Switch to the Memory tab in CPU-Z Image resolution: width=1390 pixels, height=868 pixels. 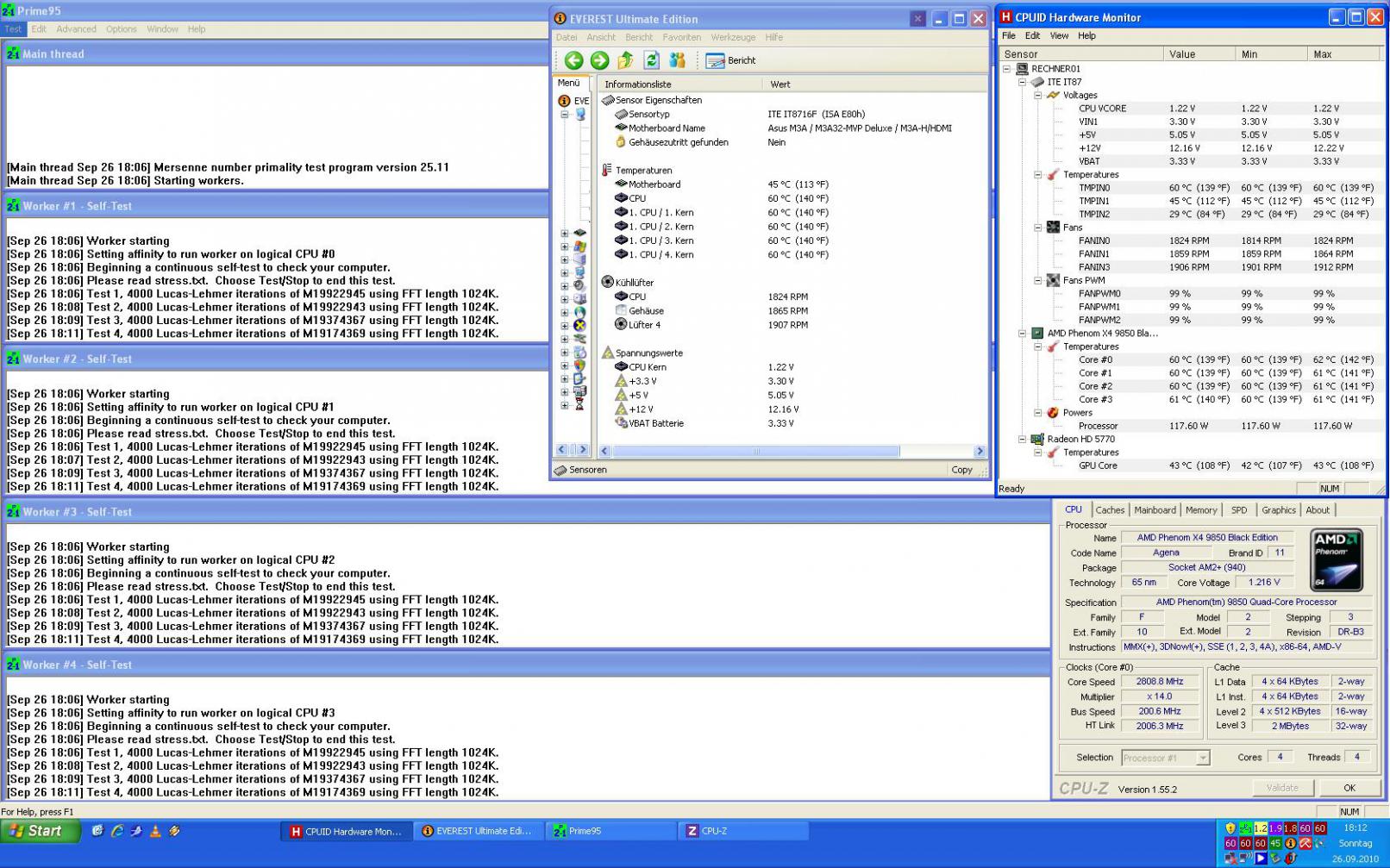1201,510
